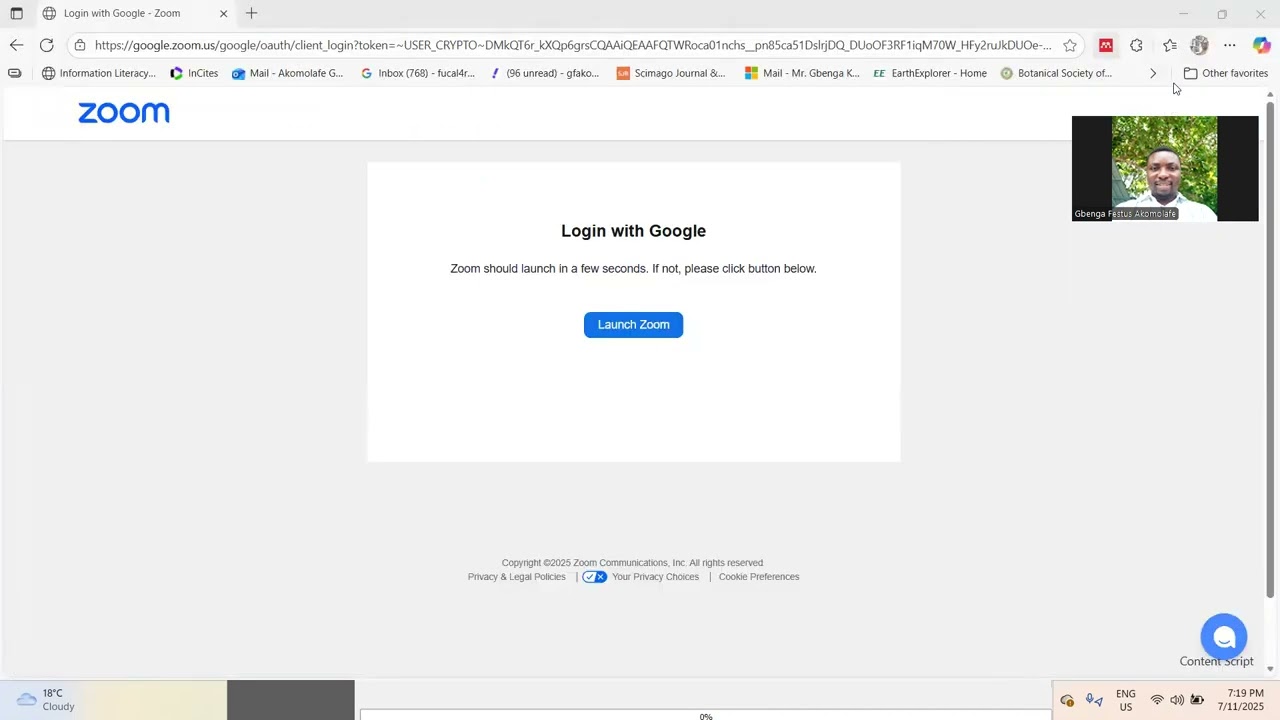Open the browser profile avatar
This screenshot has width=1280, height=720.
[x=1199, y=45]
